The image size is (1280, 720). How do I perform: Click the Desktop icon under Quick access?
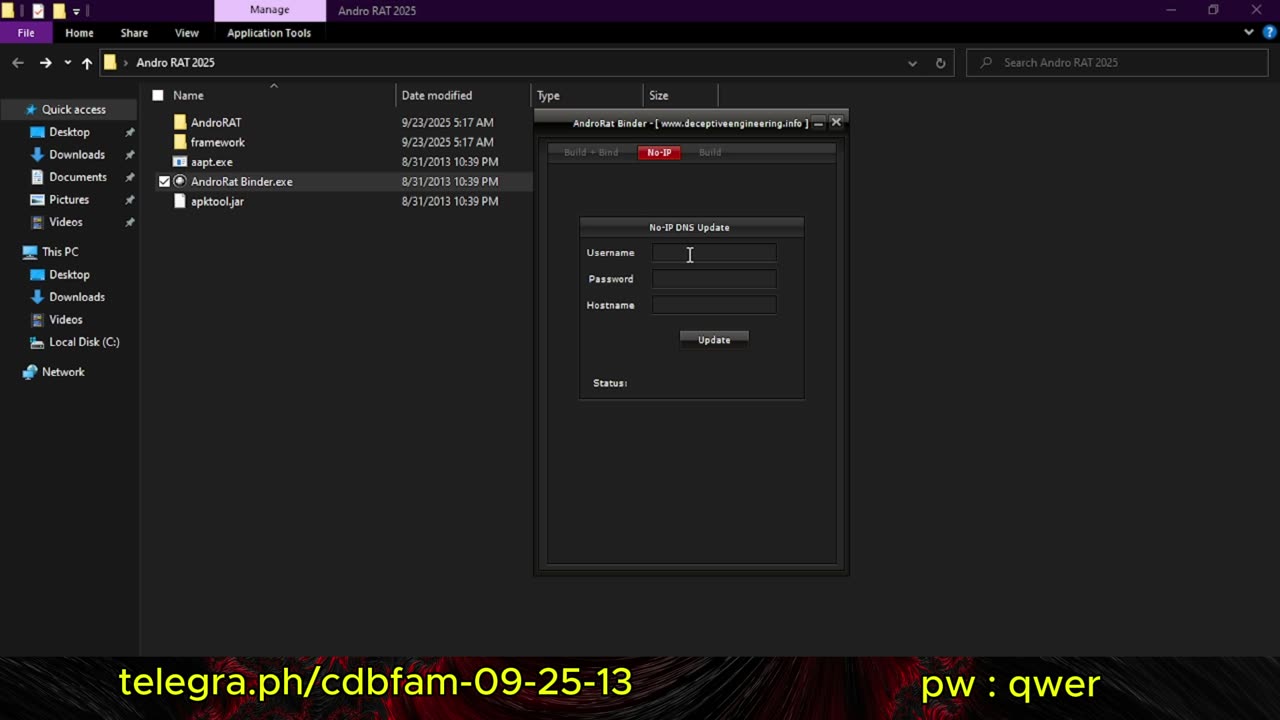[x=38, y=132]
